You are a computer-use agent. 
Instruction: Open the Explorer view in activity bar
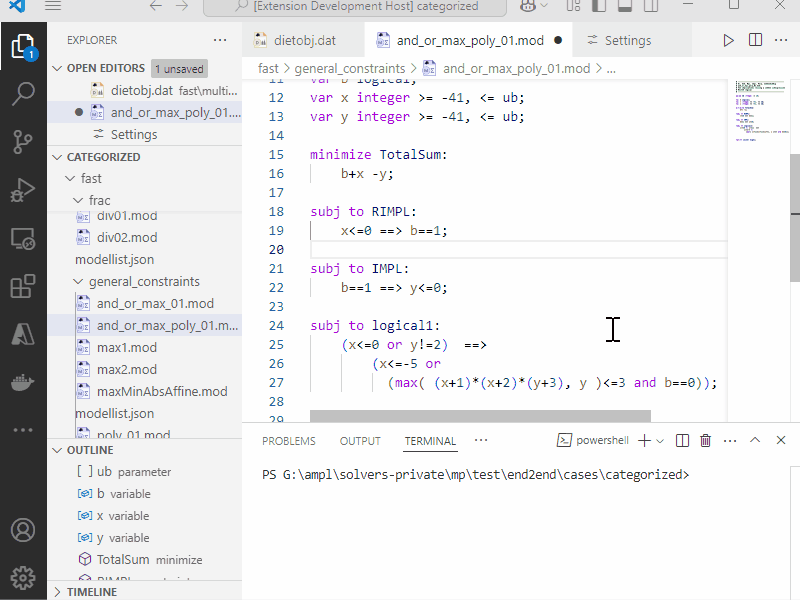(x=23, y=47)
